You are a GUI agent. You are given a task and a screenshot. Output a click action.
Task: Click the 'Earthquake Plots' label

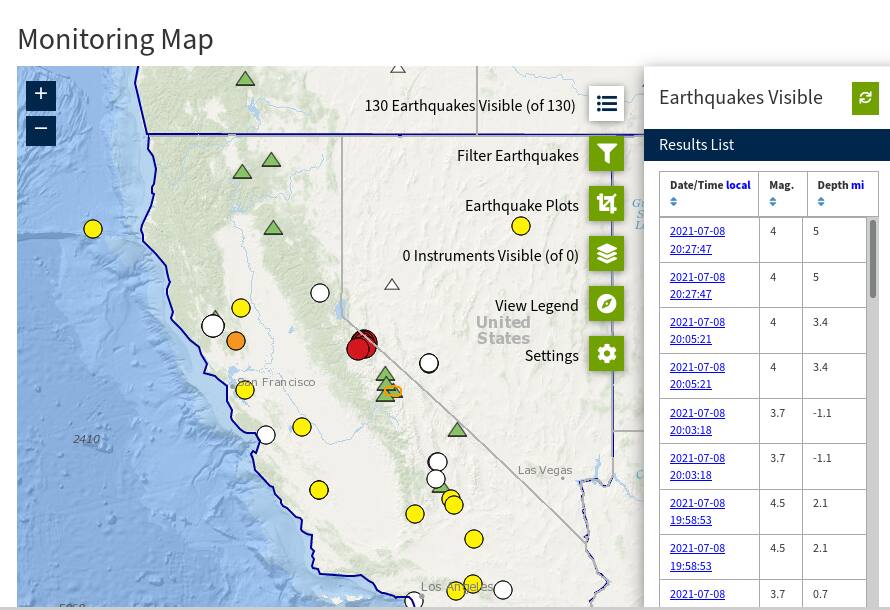[522, 206]
